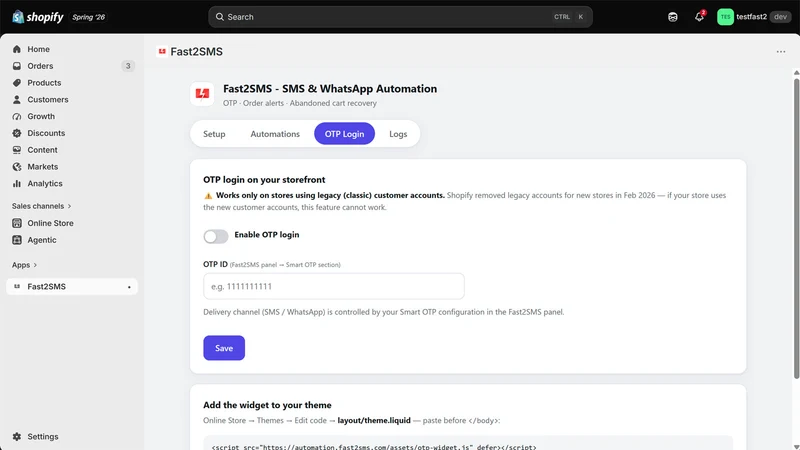This screenshot has height=450, width=800.
Task: Click the Content image icon
Action: [x=17, y=150]
